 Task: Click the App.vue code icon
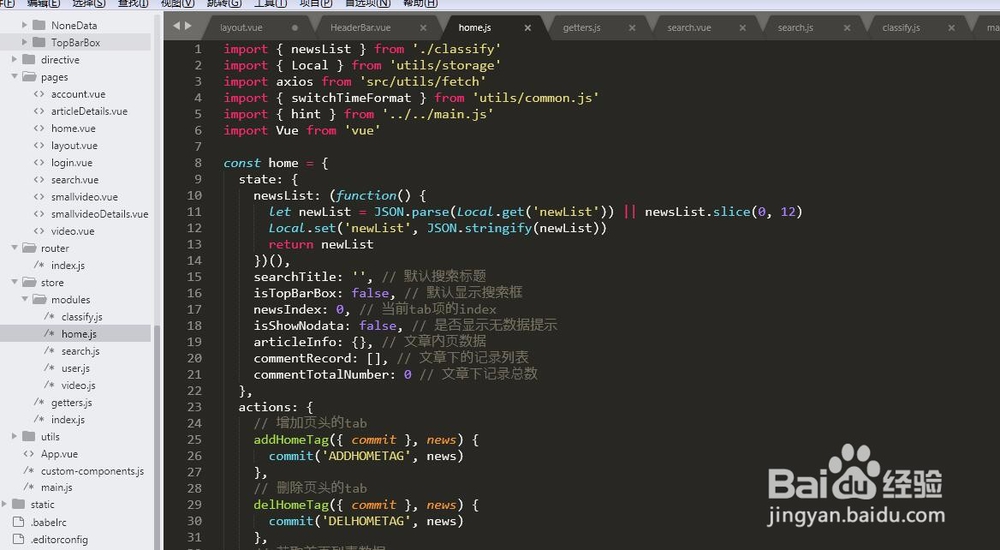[29, 454]
